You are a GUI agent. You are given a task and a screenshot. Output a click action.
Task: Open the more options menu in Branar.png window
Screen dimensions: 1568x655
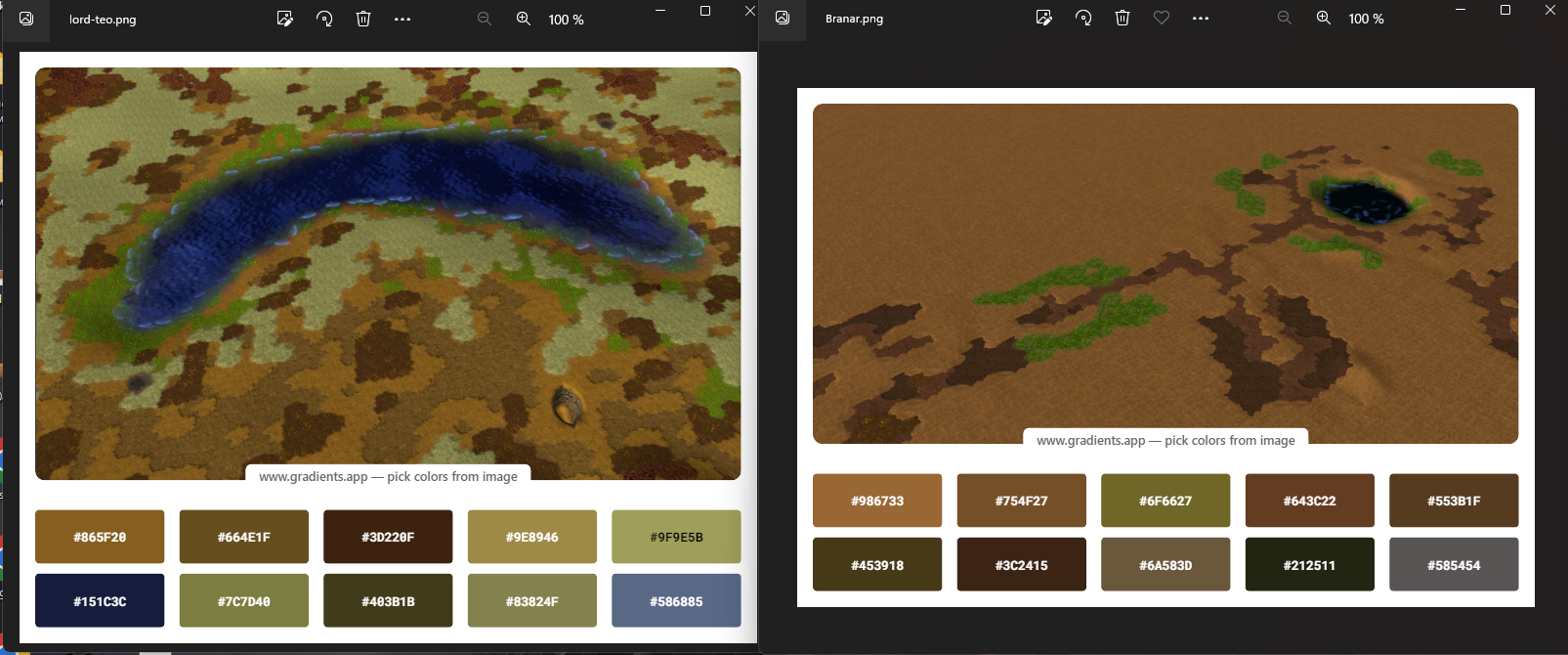(1201, 18)
